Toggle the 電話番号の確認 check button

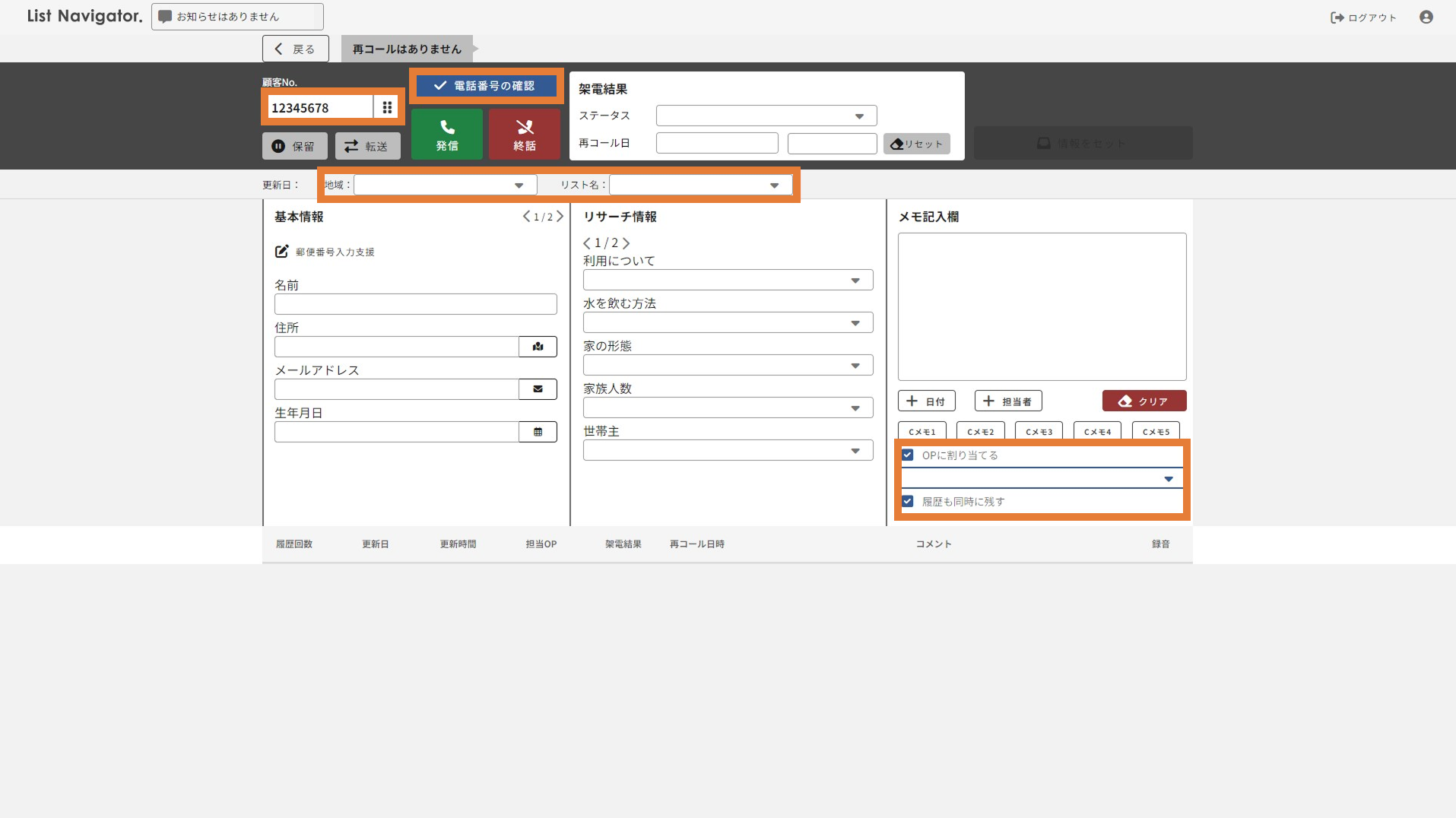coord(486,86)
